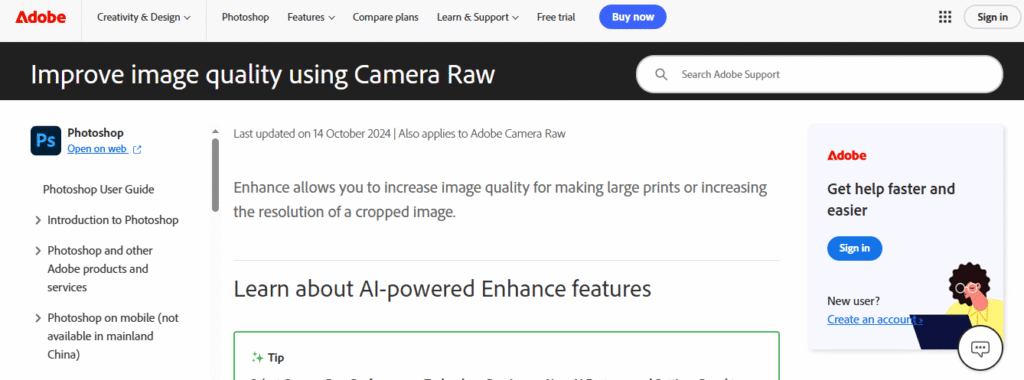Click Sign in button in help card
This screenshot has height=380, width=1024.
(x=854, y=248)
